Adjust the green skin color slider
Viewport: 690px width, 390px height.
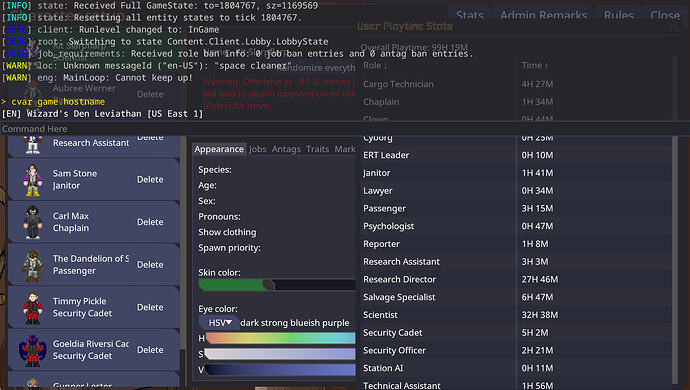[277, 285]
